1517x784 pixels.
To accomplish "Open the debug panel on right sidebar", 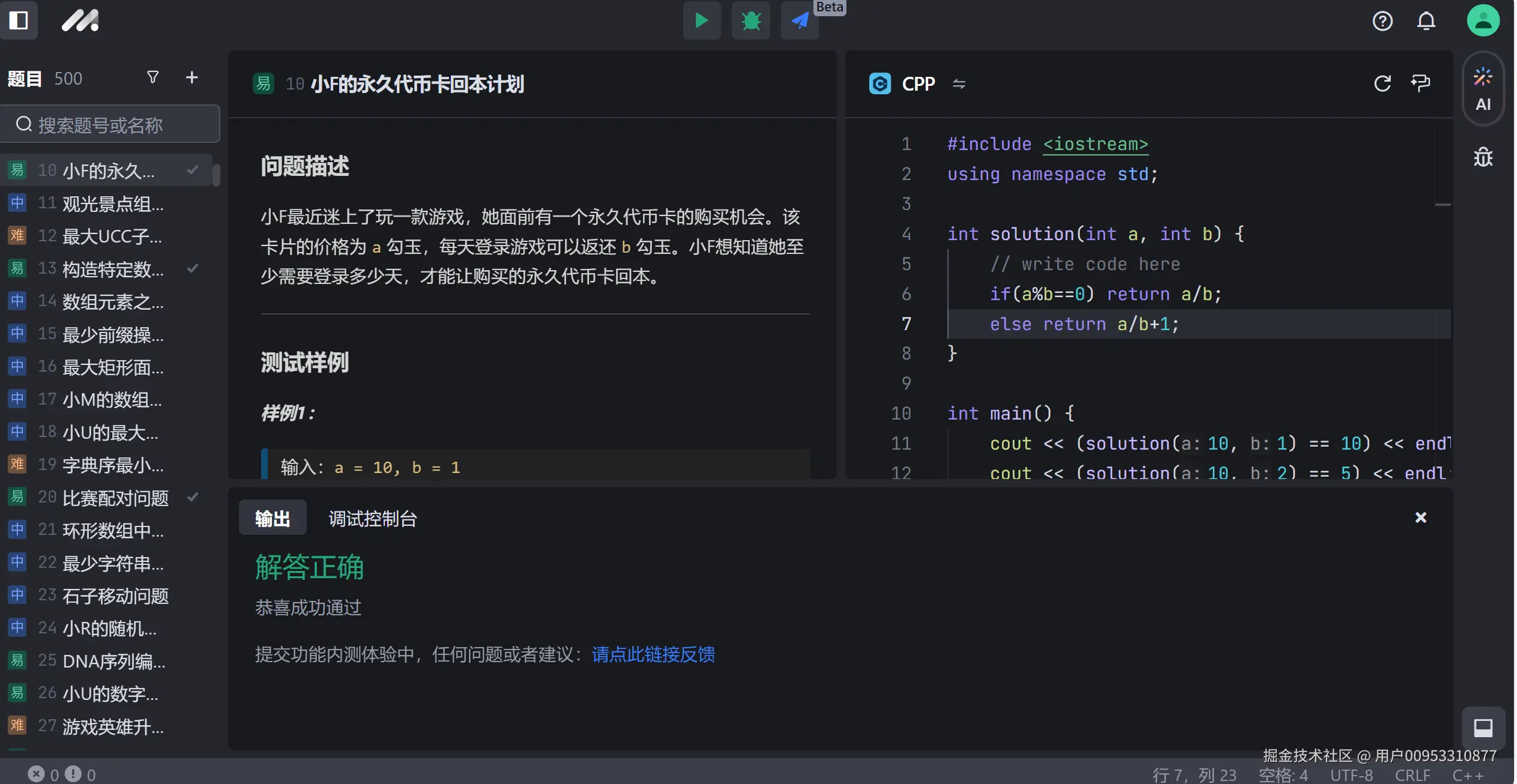I will (x=1483, y=157).
